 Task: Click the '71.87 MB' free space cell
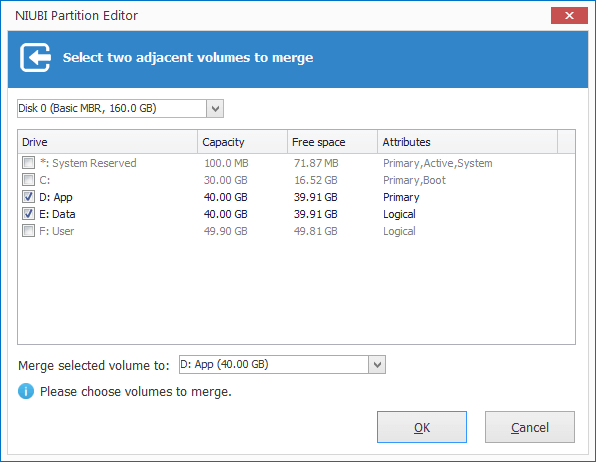pyautogui.click(x=316, y=163)
